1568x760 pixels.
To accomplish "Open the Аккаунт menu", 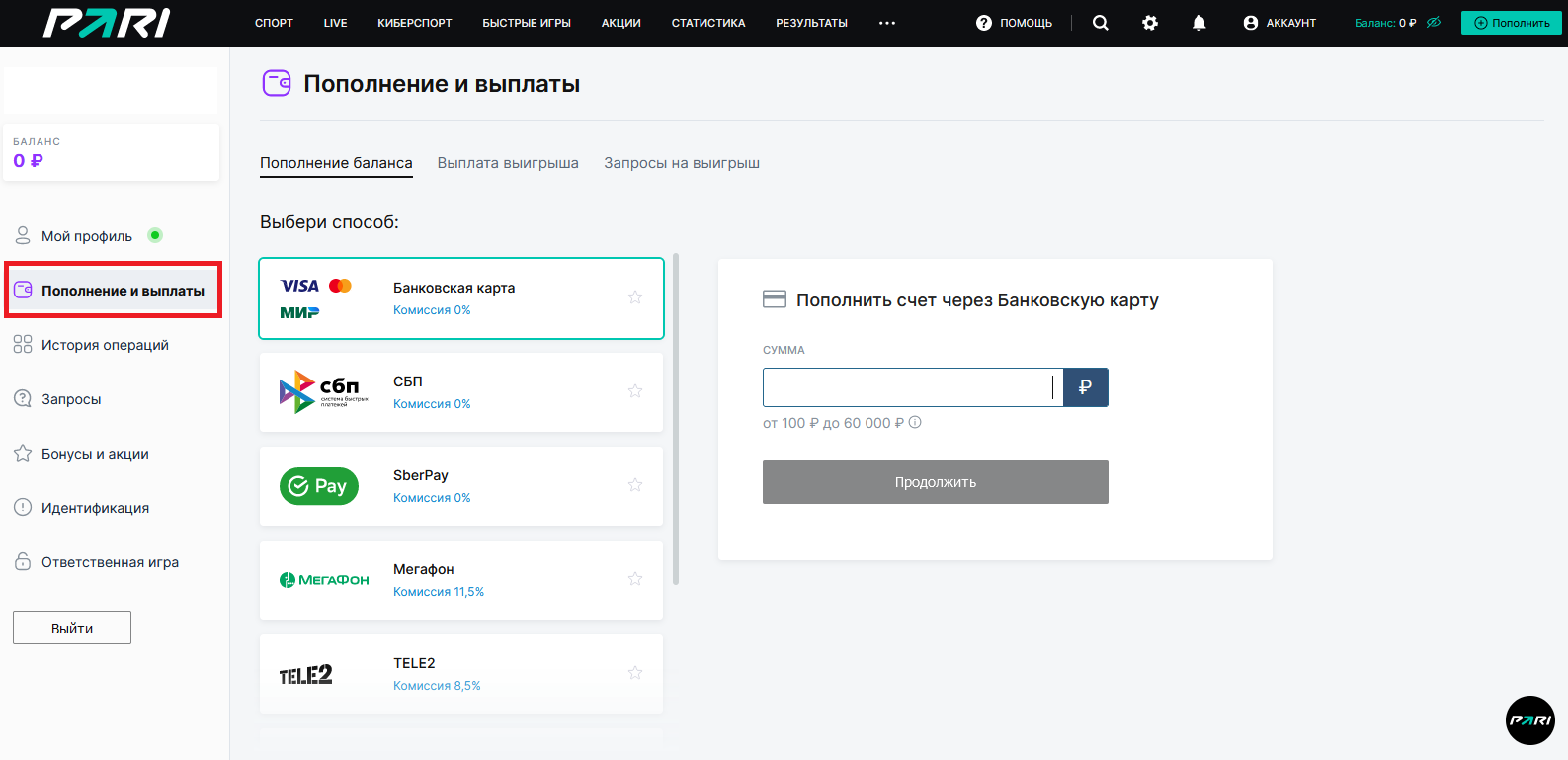I will [1279, 23].
